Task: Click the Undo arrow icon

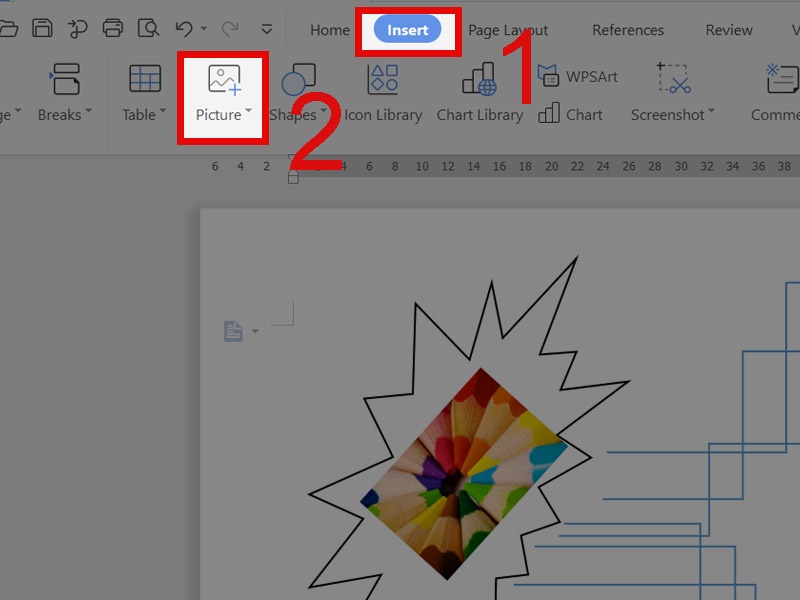Action: (x=183, y=29)
